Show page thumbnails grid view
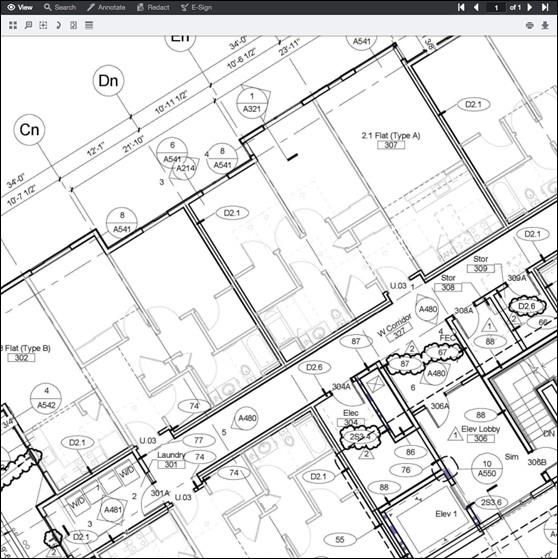 13,25
